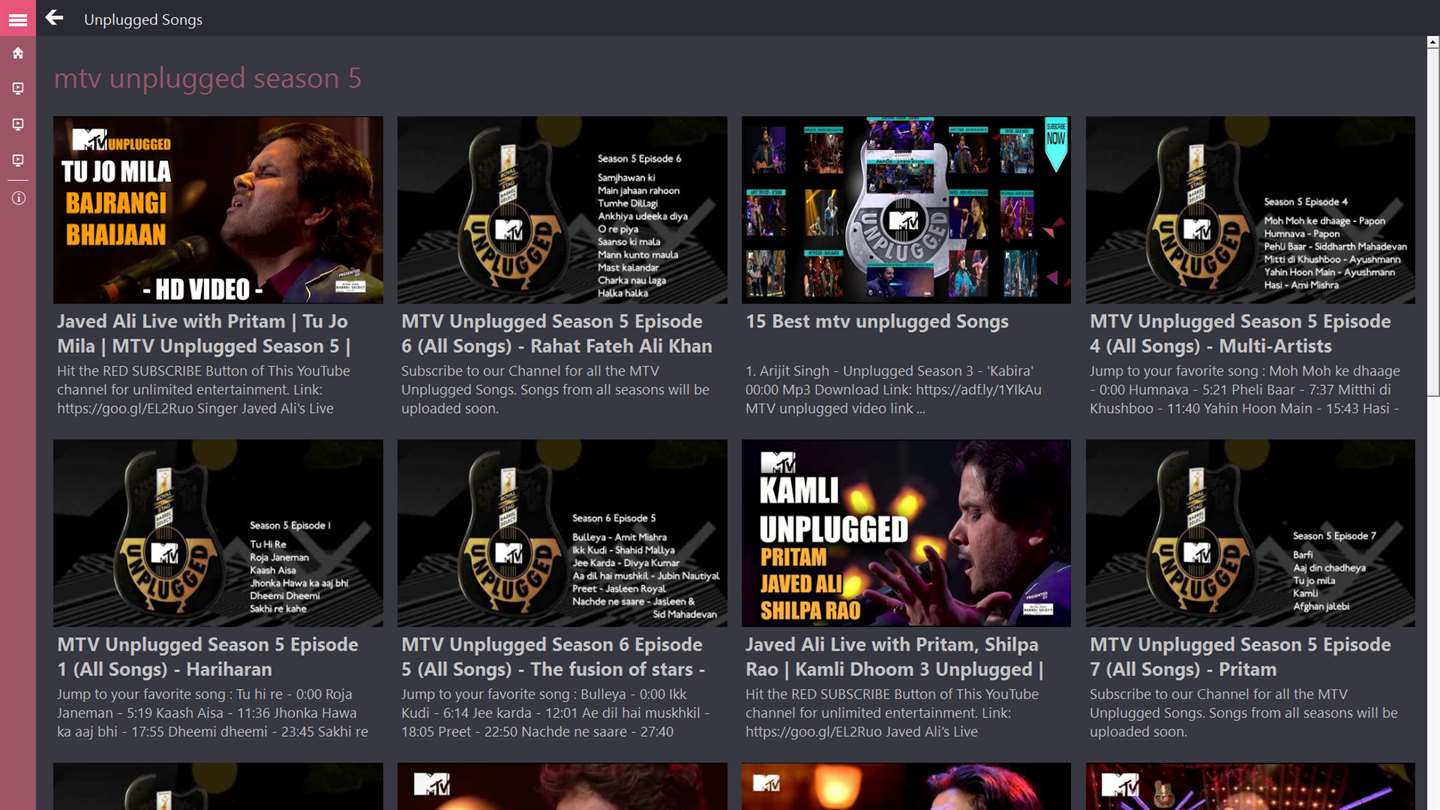Click the description starting '1. Arijit Singh - Unplugged'
The width and height of the screenshot is (1440, 810).
coord(893,390)
